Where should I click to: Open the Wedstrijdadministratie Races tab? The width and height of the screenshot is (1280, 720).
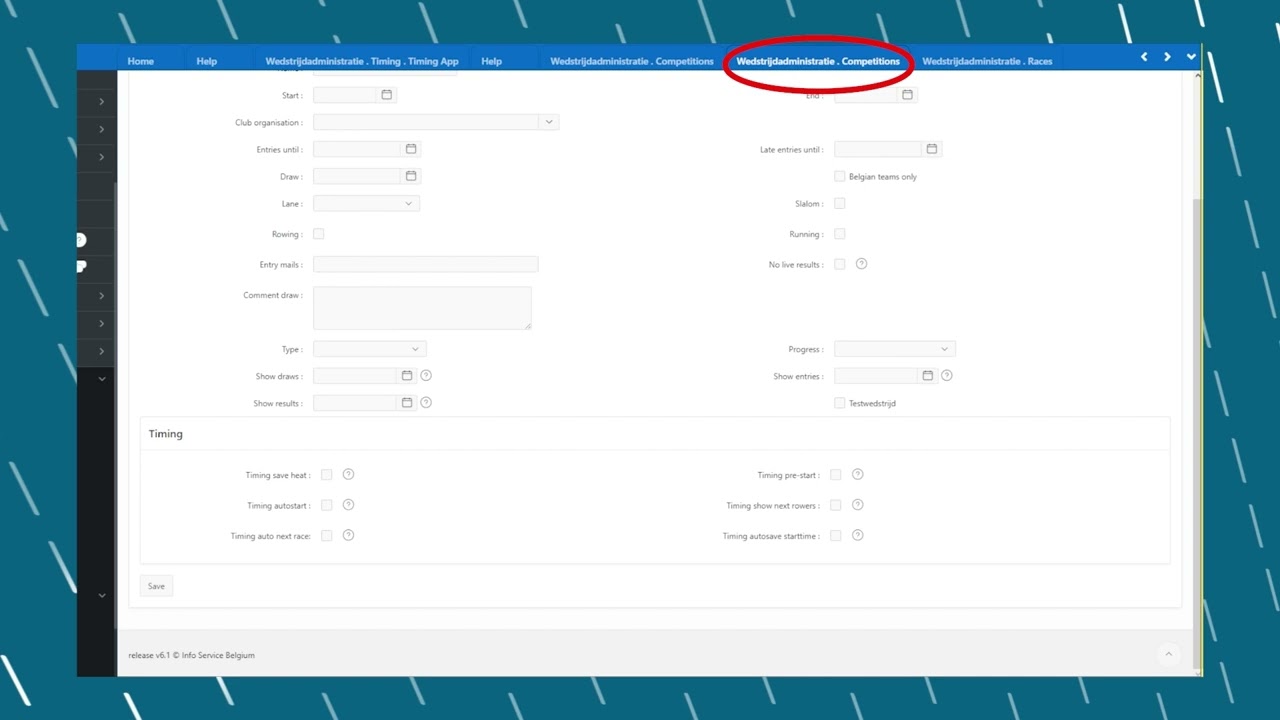(987, 61)
